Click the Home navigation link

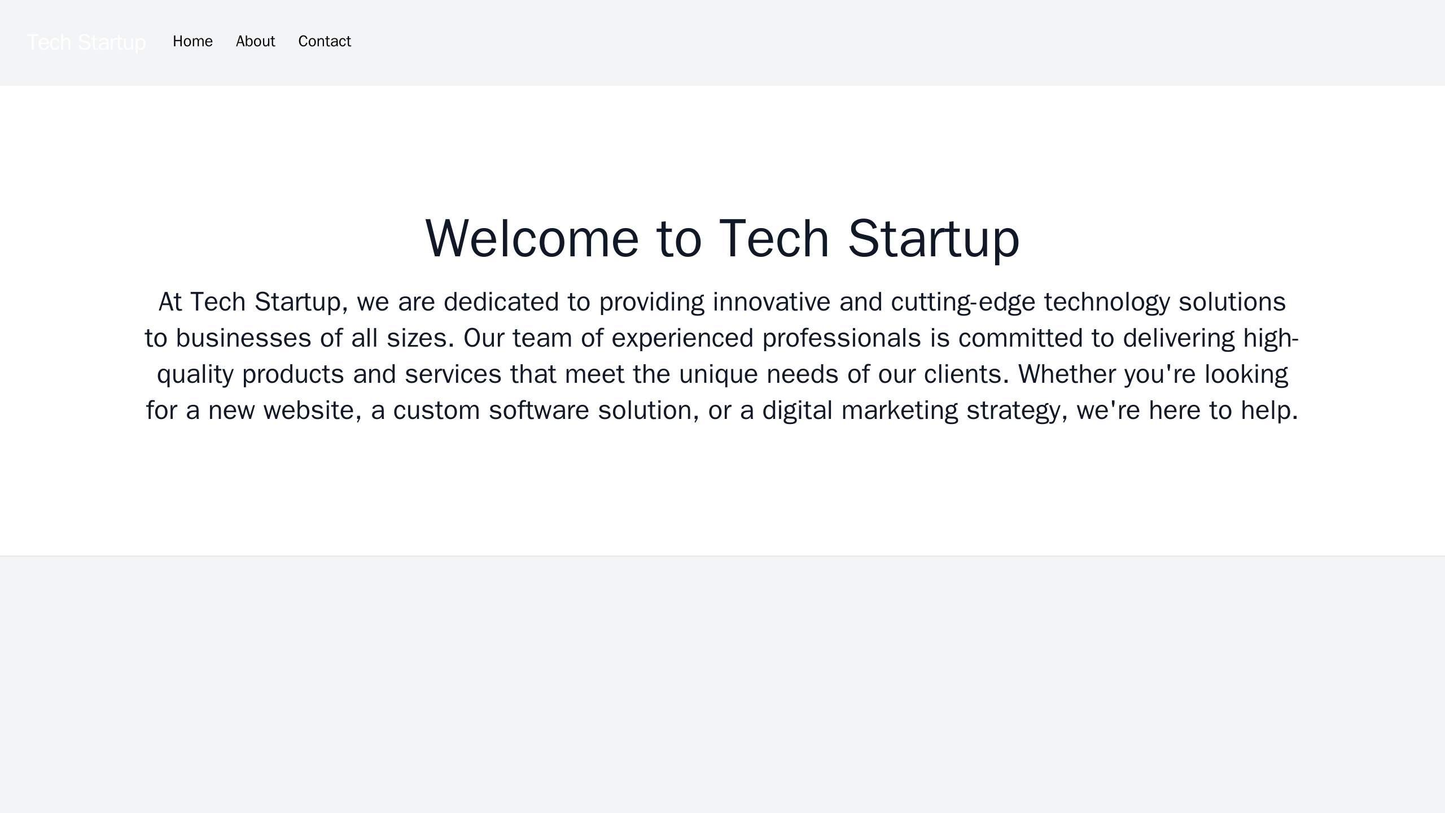193,41
